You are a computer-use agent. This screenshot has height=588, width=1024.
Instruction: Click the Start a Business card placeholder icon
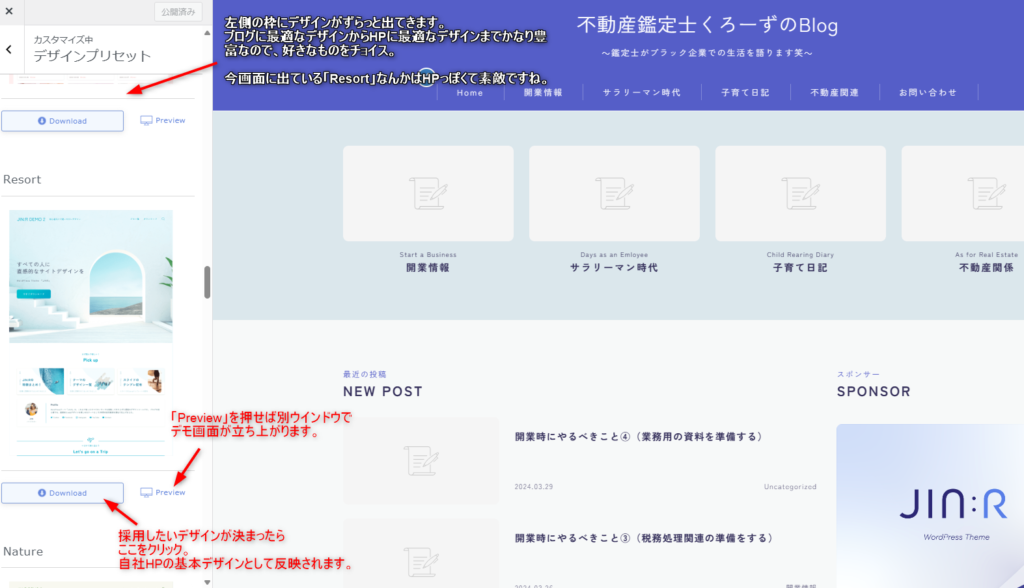(428, 193)
